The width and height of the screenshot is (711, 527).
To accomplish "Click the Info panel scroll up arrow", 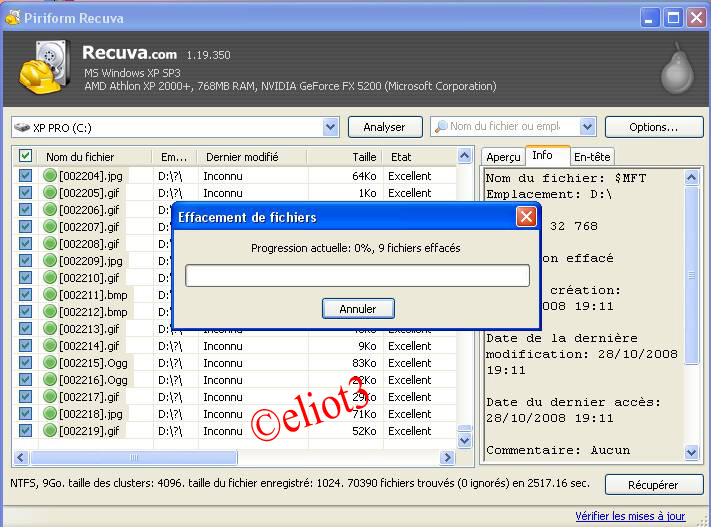I will [x=691, y=178].
